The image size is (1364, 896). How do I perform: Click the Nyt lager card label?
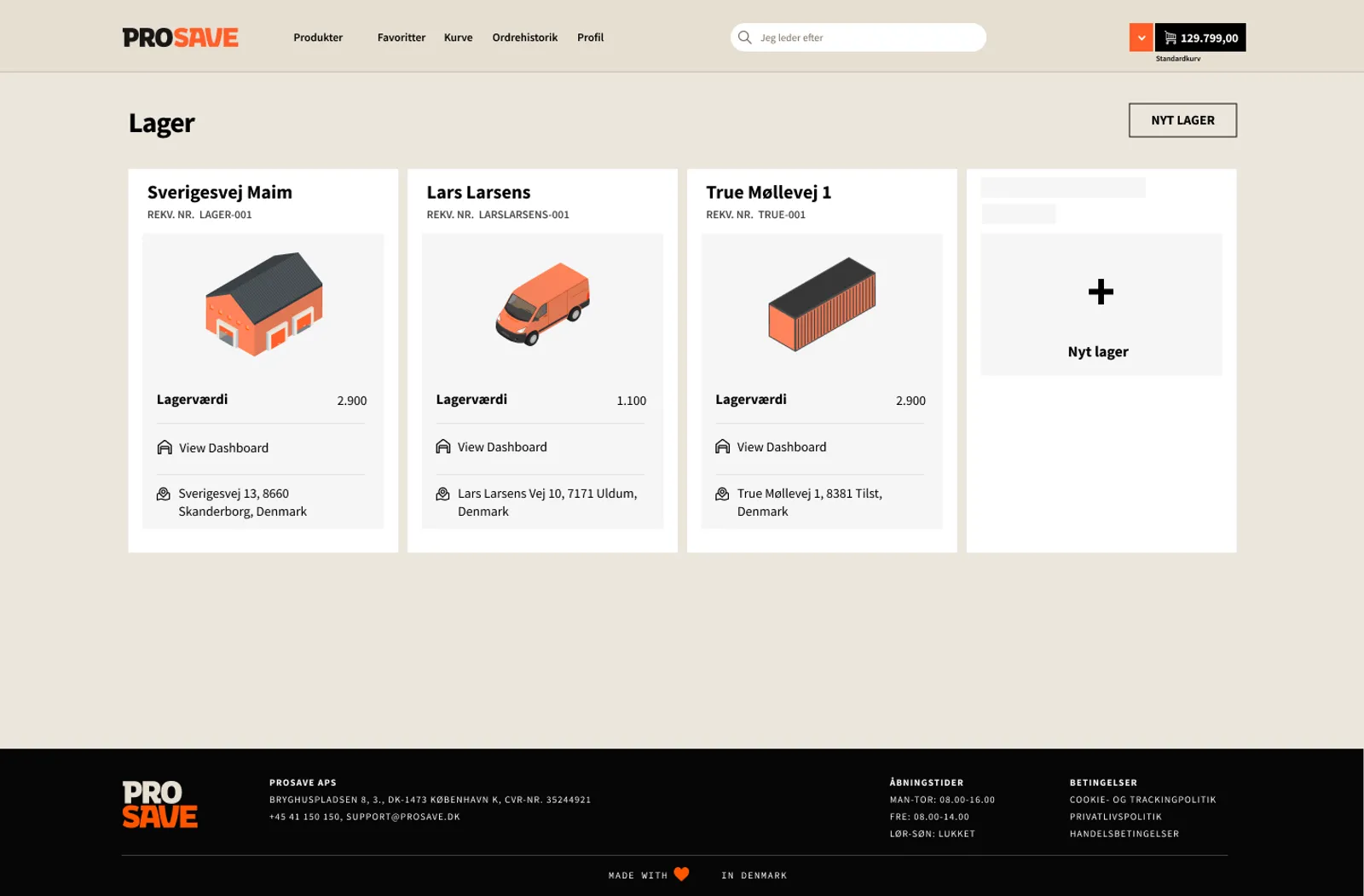(x=1098, y=351)
